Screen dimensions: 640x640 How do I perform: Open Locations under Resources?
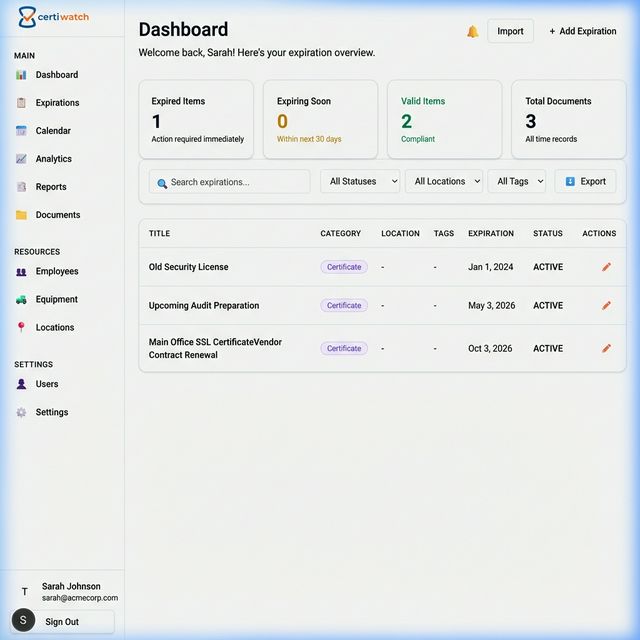(x=55, y=327)
